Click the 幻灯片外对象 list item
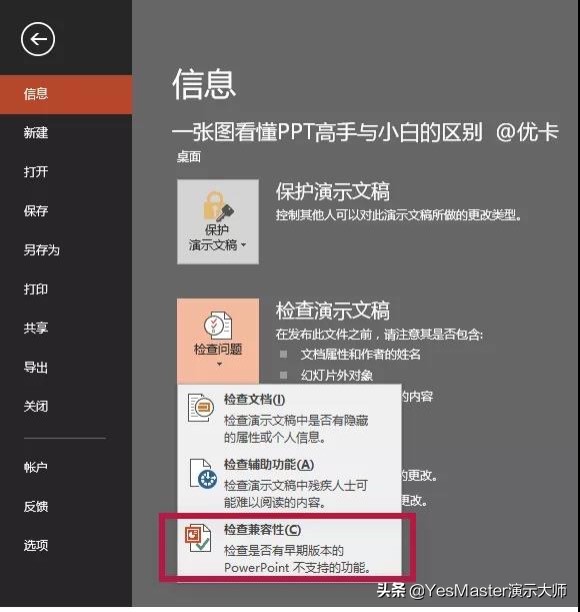The width and height of the screenshot is (580, 612). 336,375
